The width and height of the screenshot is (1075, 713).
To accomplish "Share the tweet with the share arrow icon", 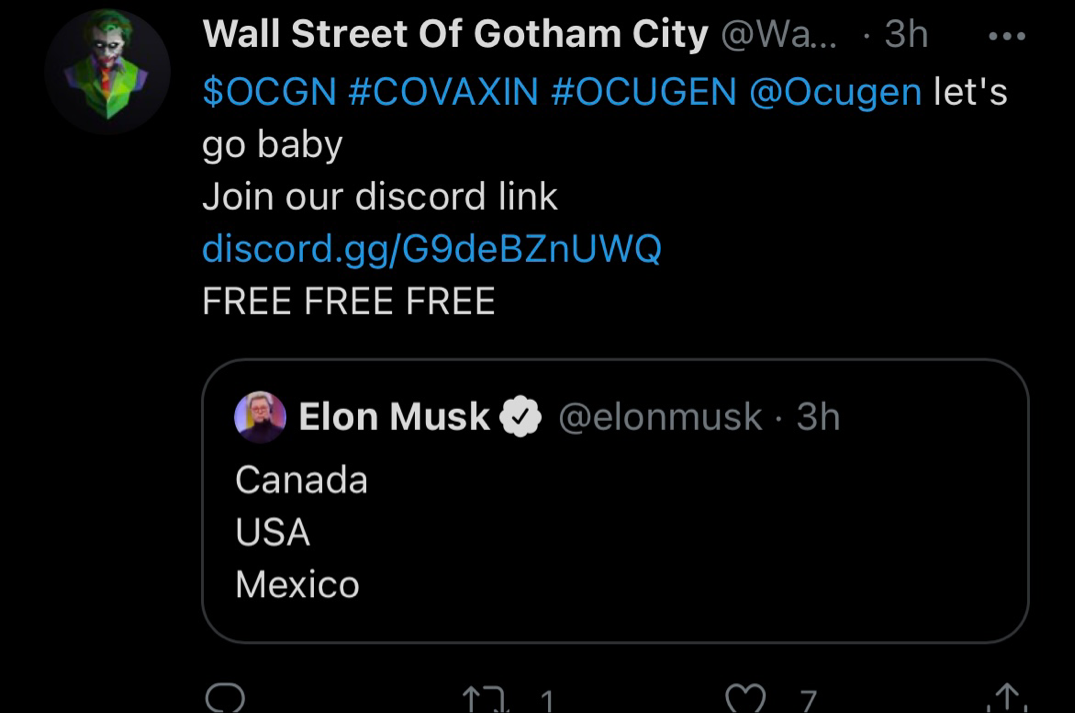I will [1007, 697].
